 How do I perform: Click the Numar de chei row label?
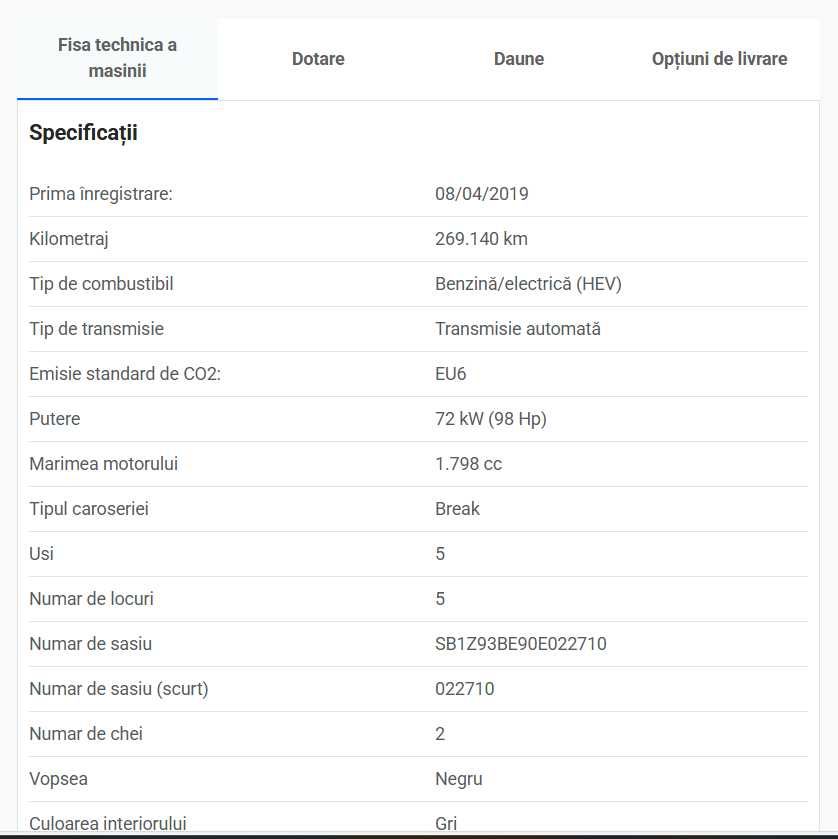[x=86, y=734]
